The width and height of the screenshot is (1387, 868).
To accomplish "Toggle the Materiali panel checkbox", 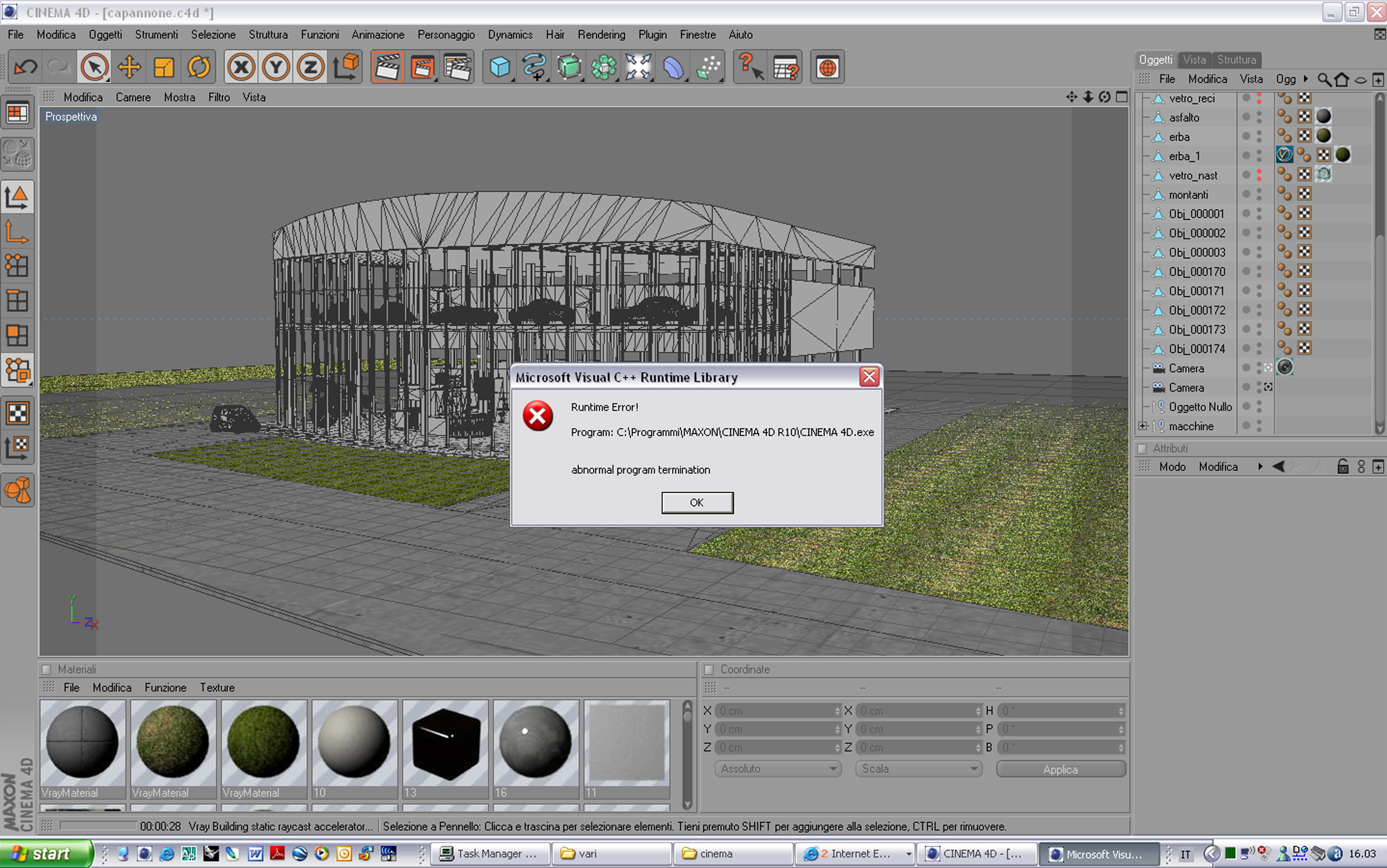I will click(x=47, y=669).
